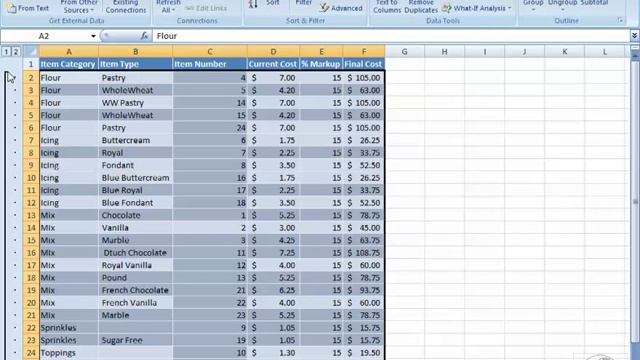
Task: Open the Refresh All dropdown
Action: coord(168,7)
